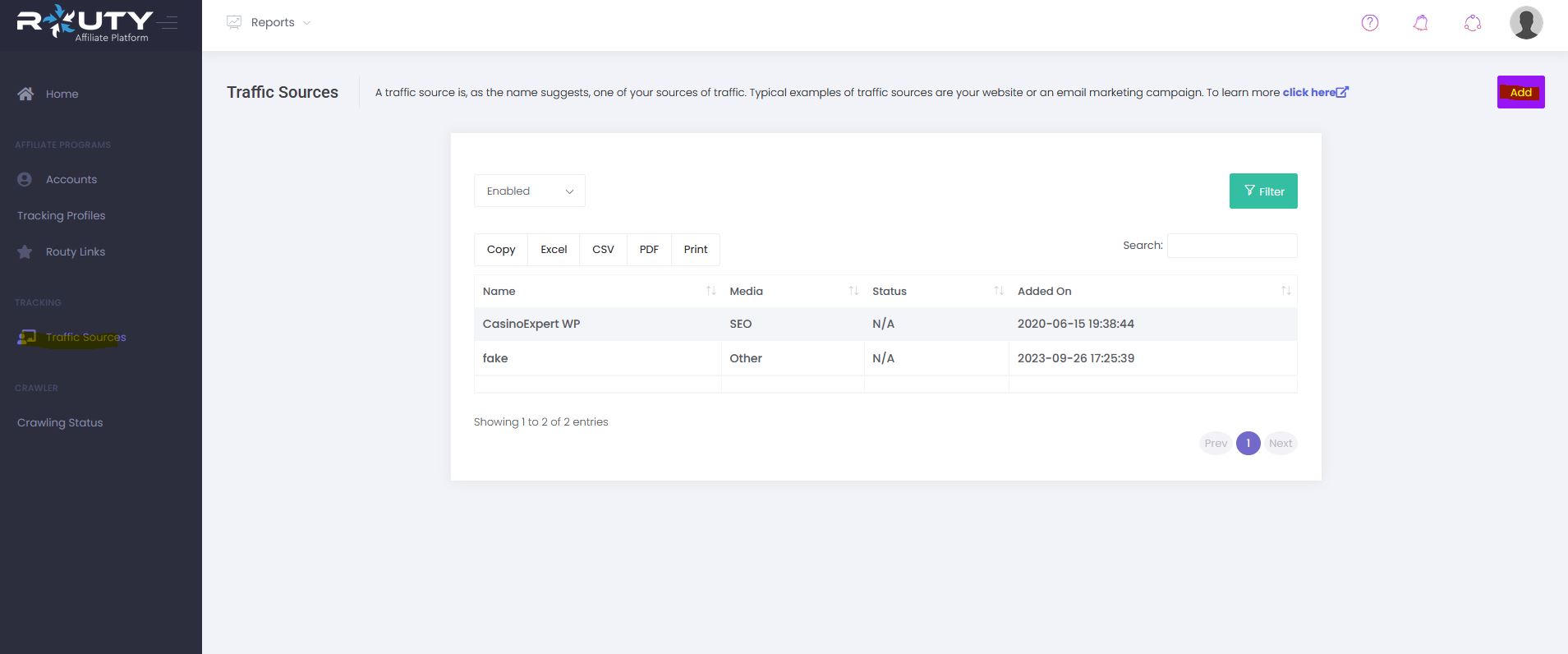Click the Add traffic source button
1568x654 pixels.
[1520, 92]
